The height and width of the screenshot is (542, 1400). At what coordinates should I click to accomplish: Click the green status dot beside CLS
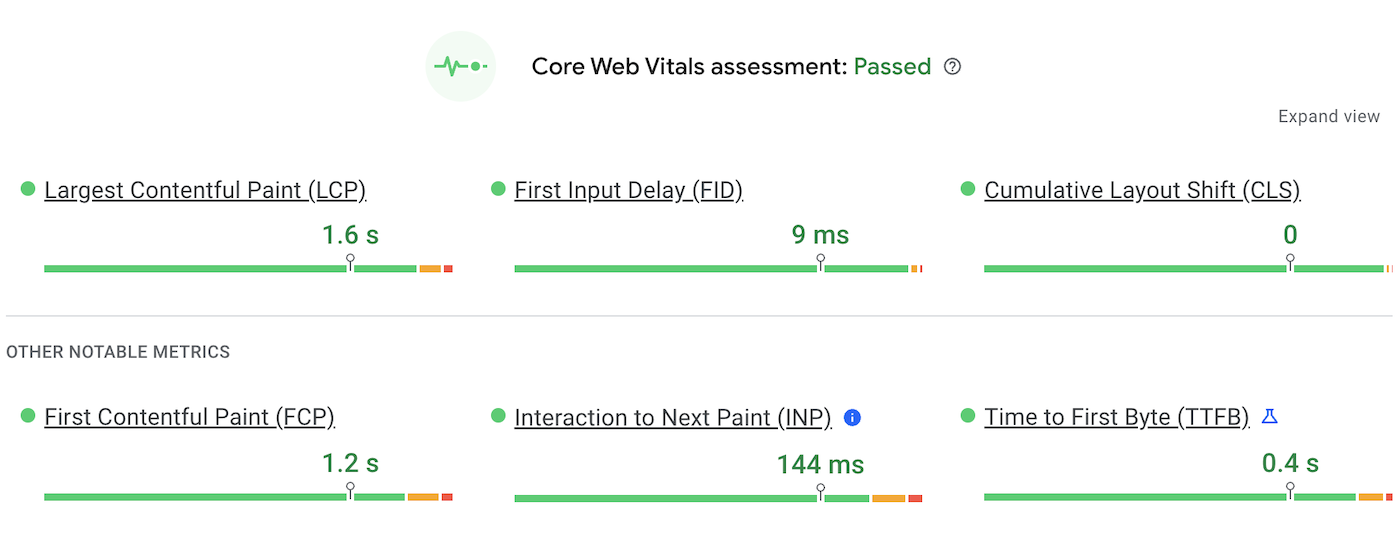click(968, 189)
